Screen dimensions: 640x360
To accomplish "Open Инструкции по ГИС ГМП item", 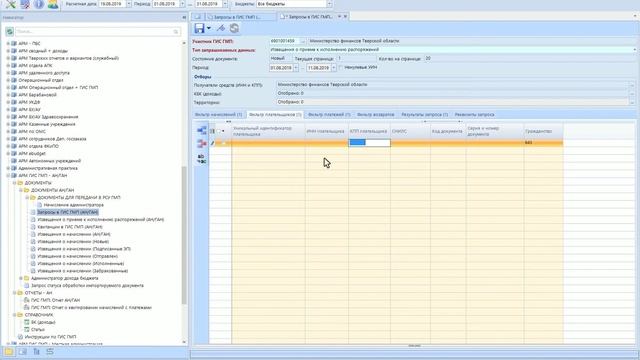I will pos(50,337).
